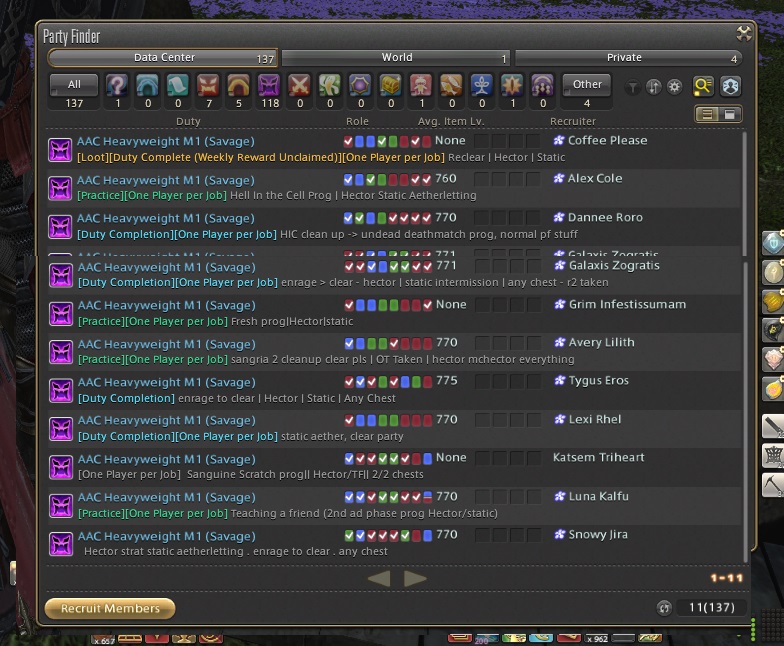Select recruiter Lexi Rhel
Image resolution: width=784 pixels, height=646 pixels.
(595, 420)
